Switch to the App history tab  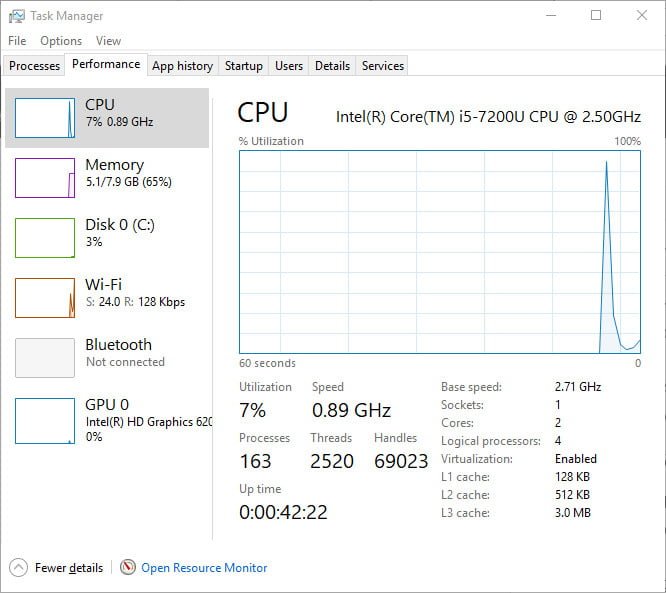182,66
